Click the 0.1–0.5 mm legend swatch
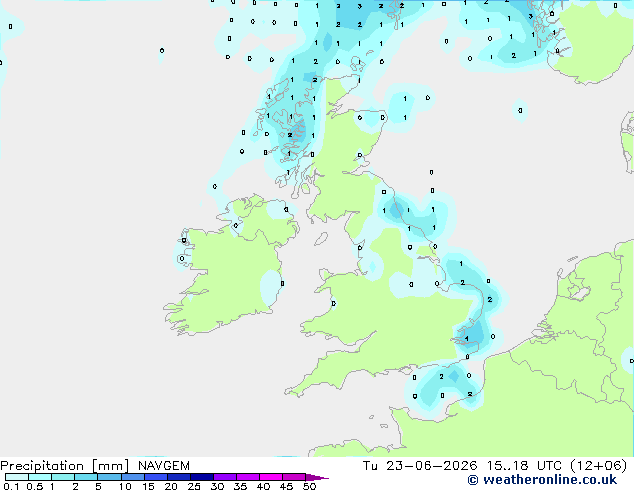This screenshot has height=490, width=634. point(17,477)
